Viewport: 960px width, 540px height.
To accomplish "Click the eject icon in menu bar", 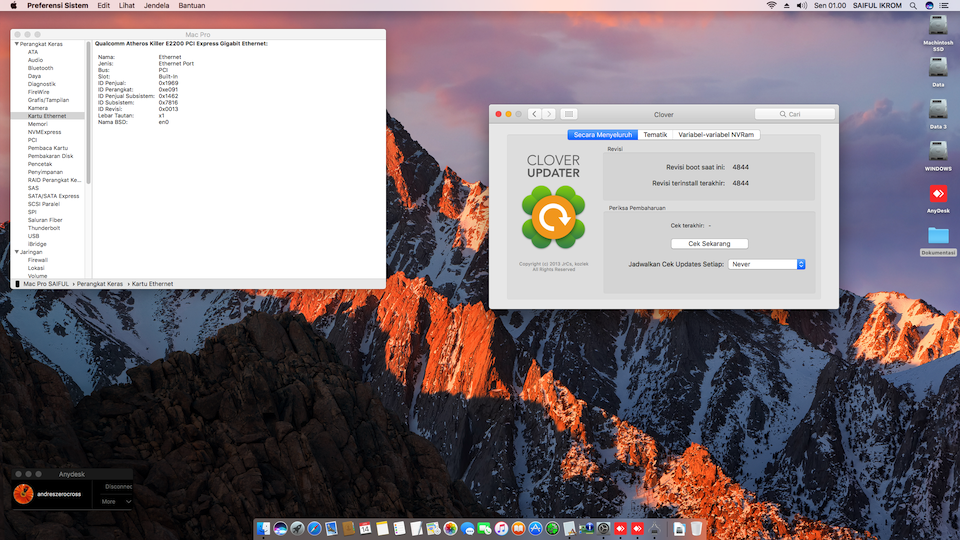I will point(787,6).
